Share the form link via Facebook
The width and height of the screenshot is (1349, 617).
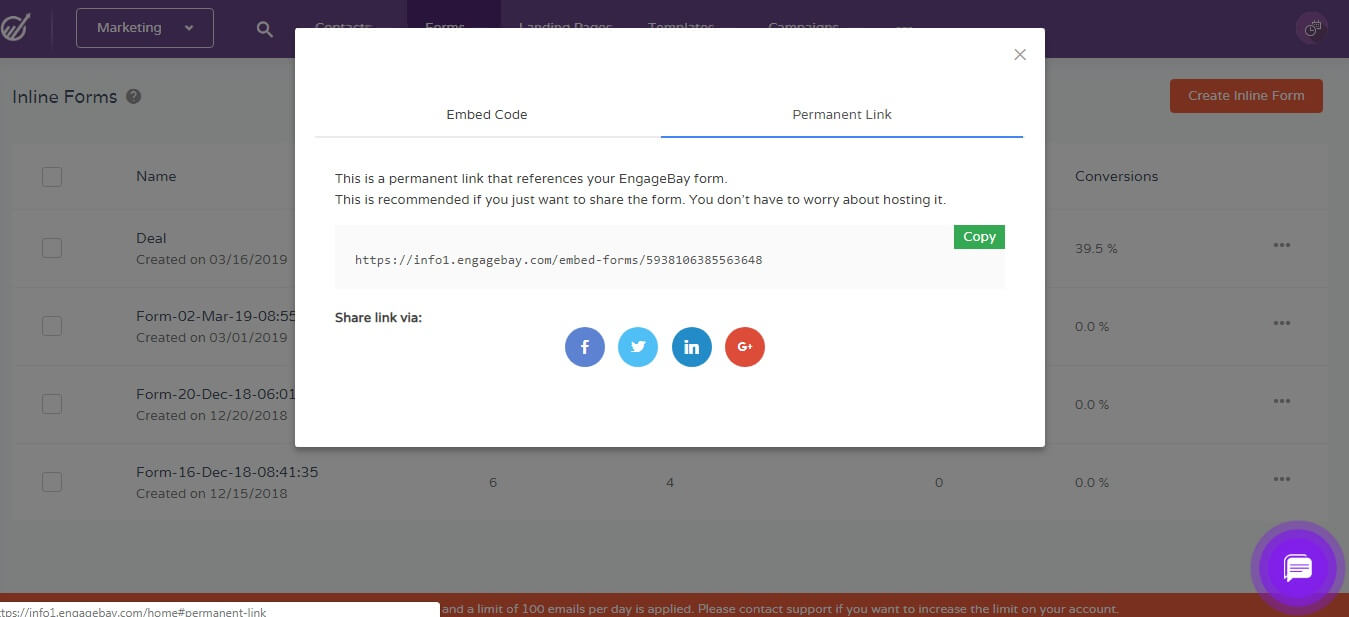584,346
